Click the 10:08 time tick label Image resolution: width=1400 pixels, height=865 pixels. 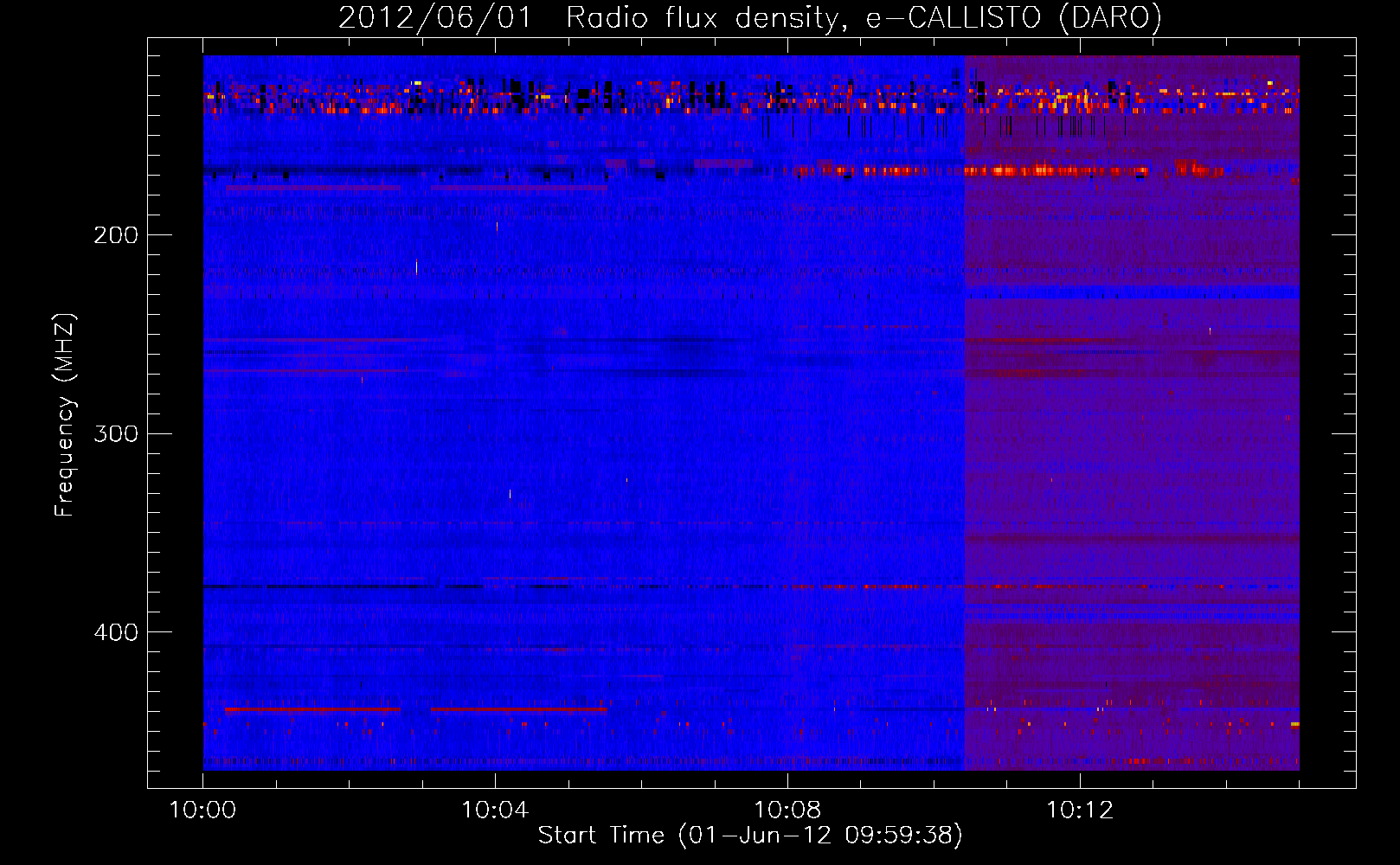pos(787,811)
